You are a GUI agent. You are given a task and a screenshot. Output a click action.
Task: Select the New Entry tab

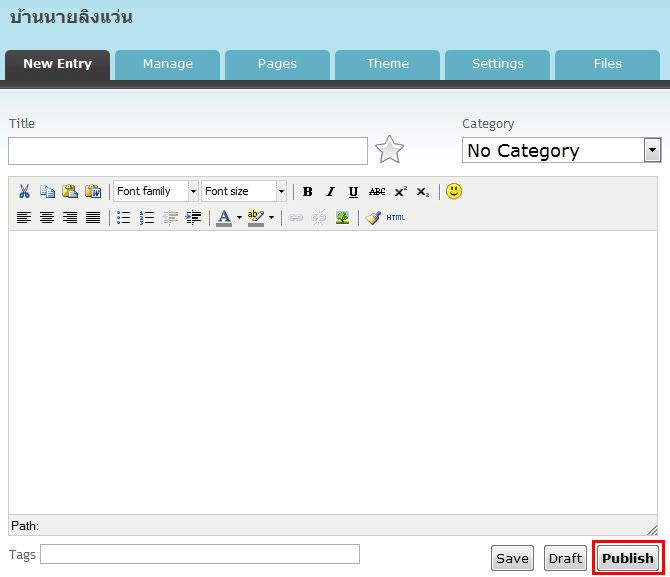(57, 64)
